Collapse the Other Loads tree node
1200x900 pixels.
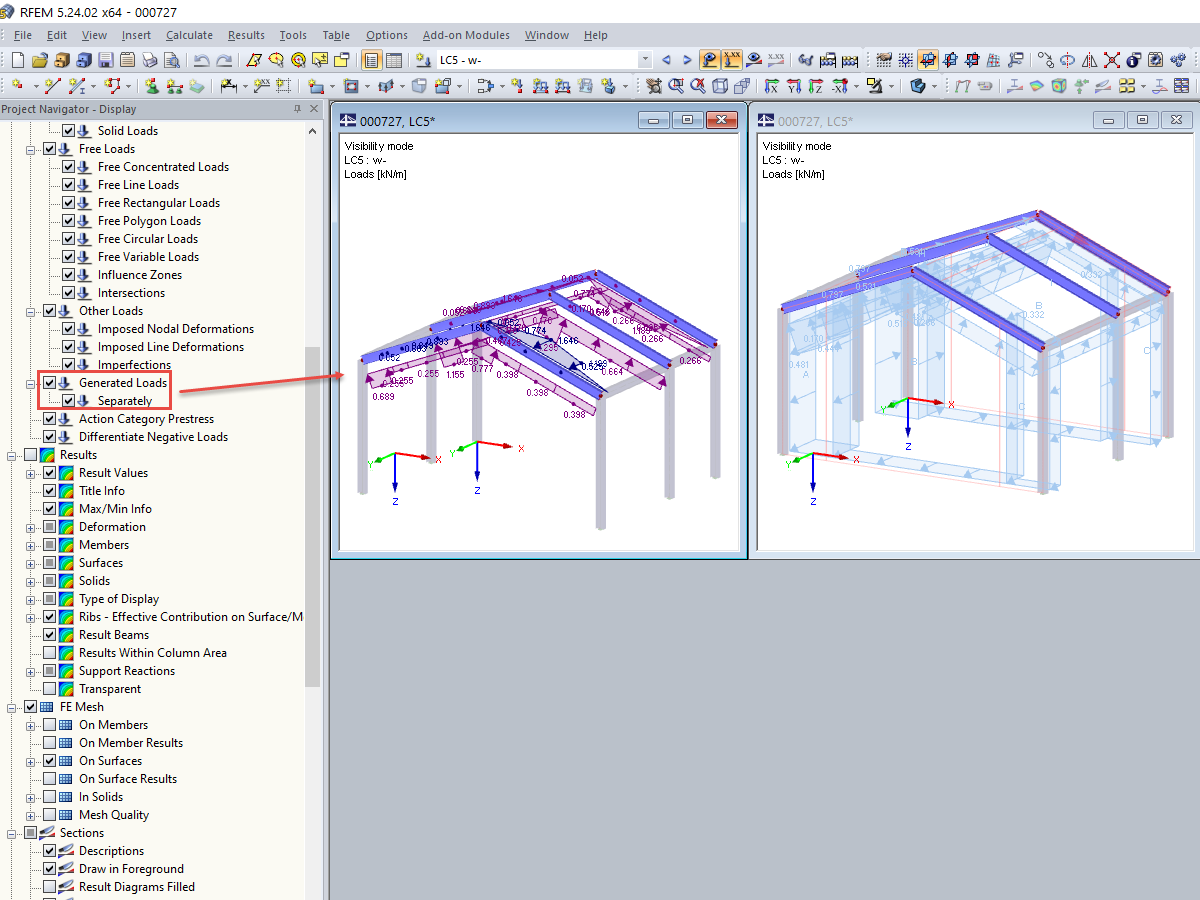31,311
